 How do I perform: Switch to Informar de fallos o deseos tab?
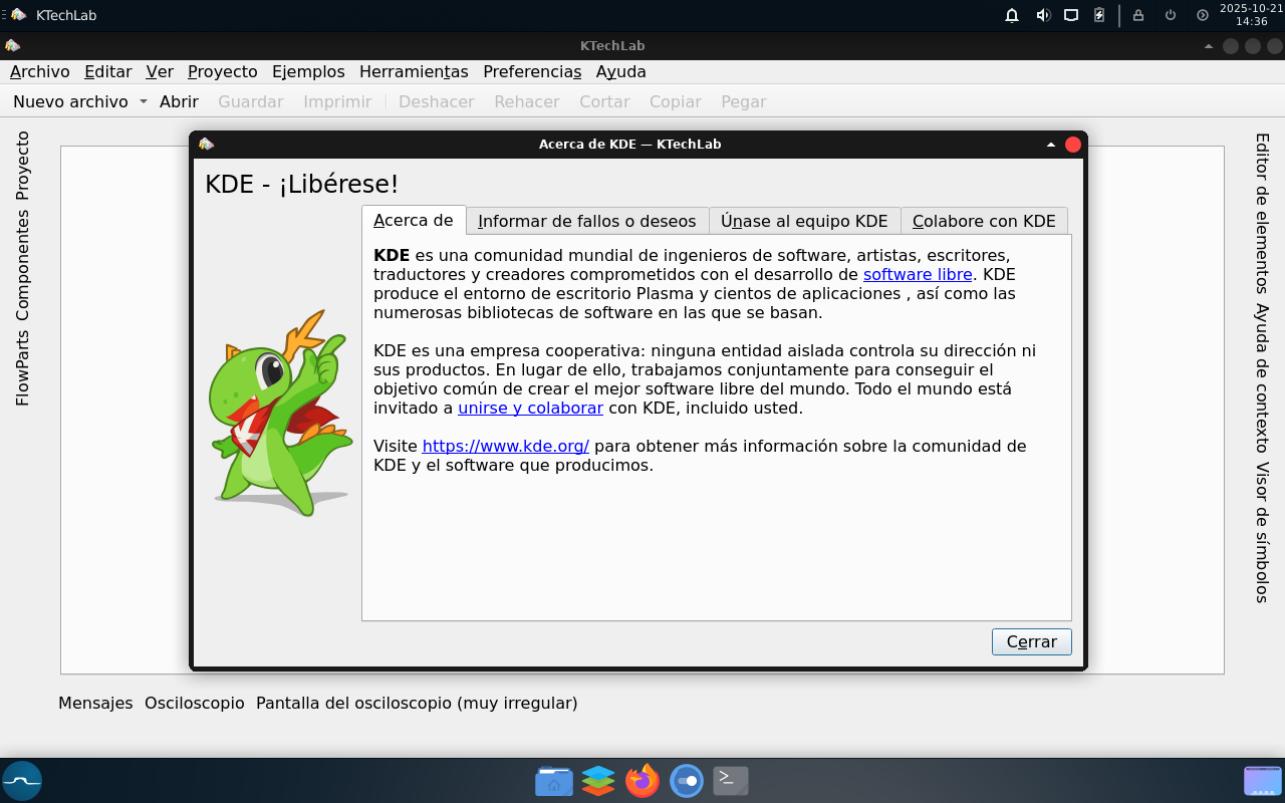(x=586, y=221)
